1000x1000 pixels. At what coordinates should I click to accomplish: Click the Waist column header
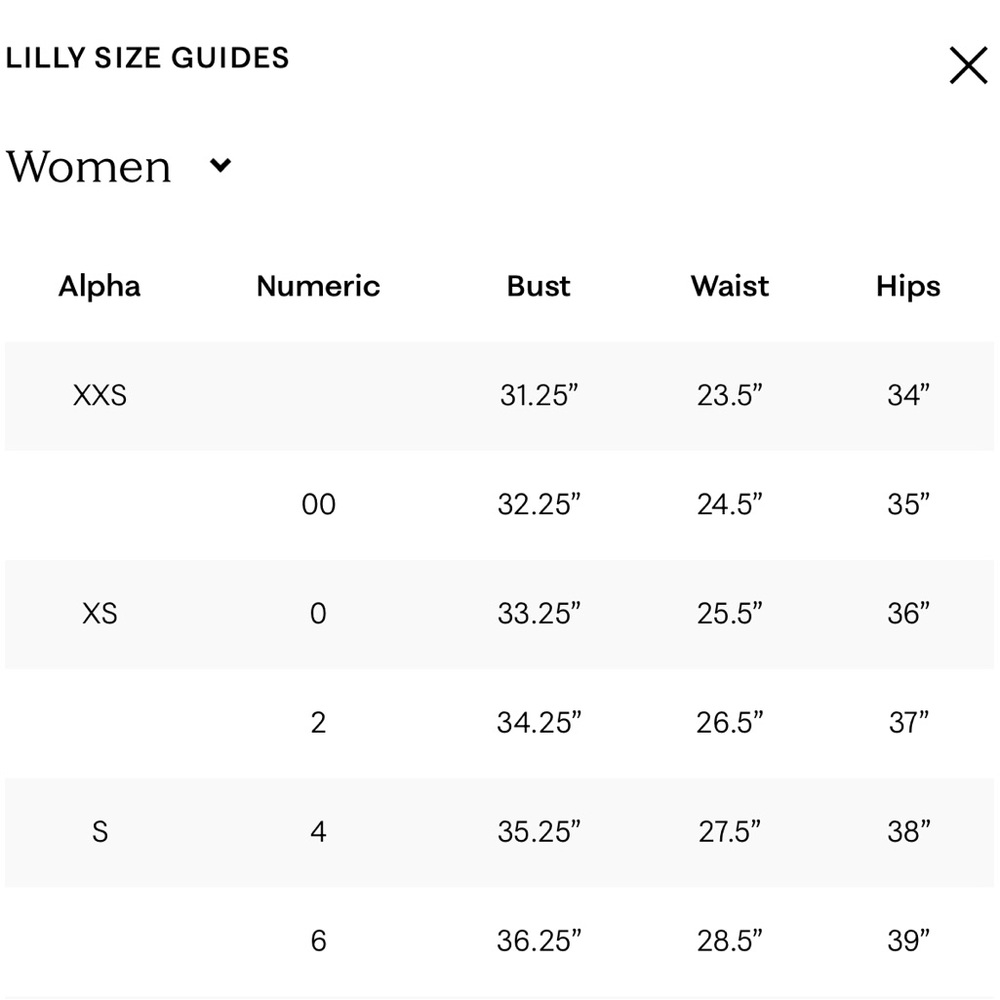[x=730, y=286]
